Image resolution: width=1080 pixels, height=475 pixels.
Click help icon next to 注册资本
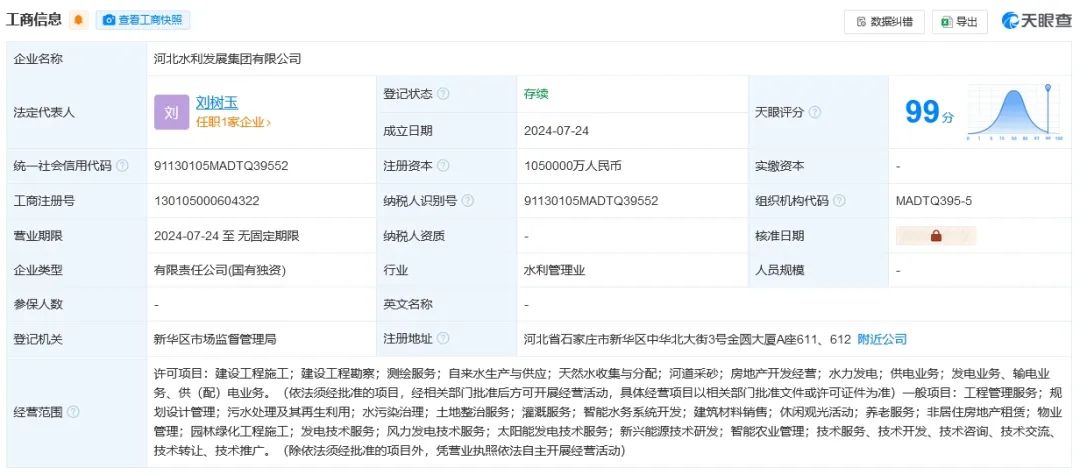click(x=443, y=166)
